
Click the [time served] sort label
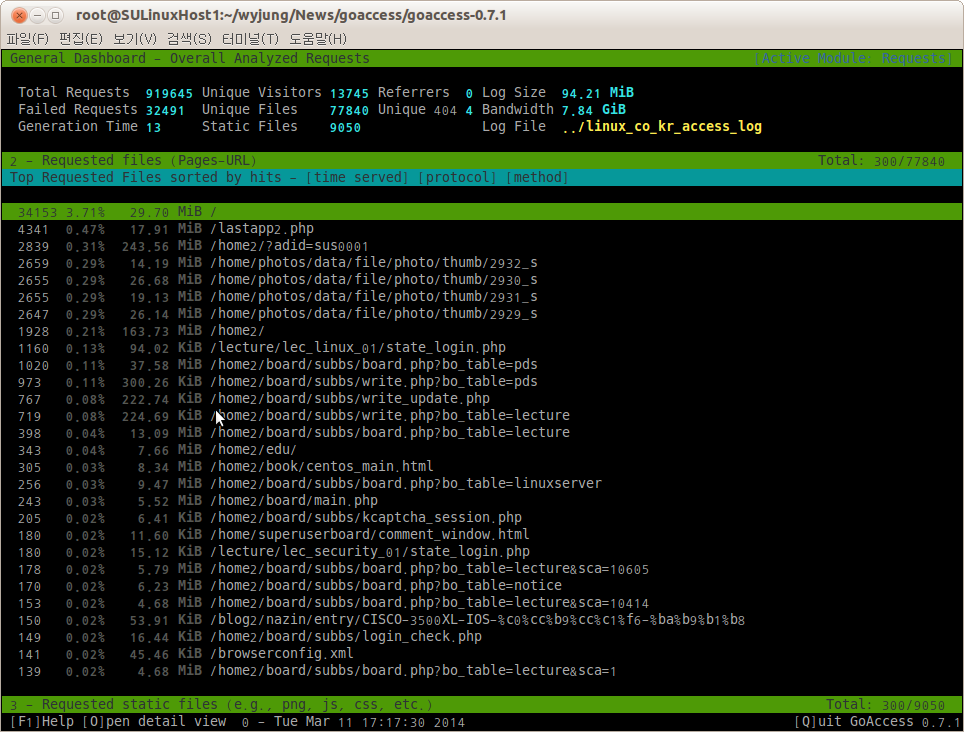click(x=357, y=178)
